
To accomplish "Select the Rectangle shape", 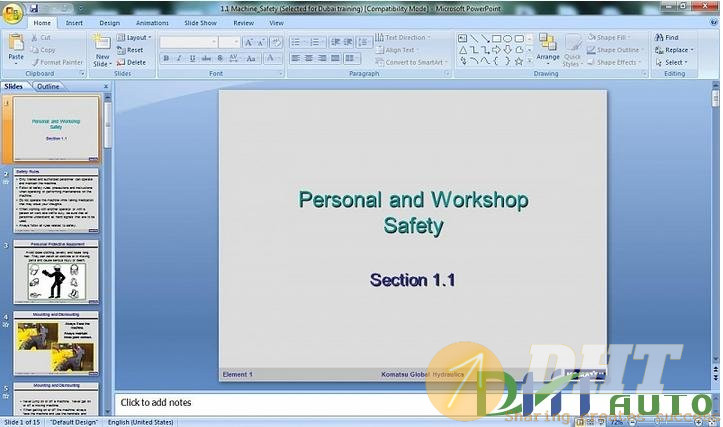I will (497, 38).
